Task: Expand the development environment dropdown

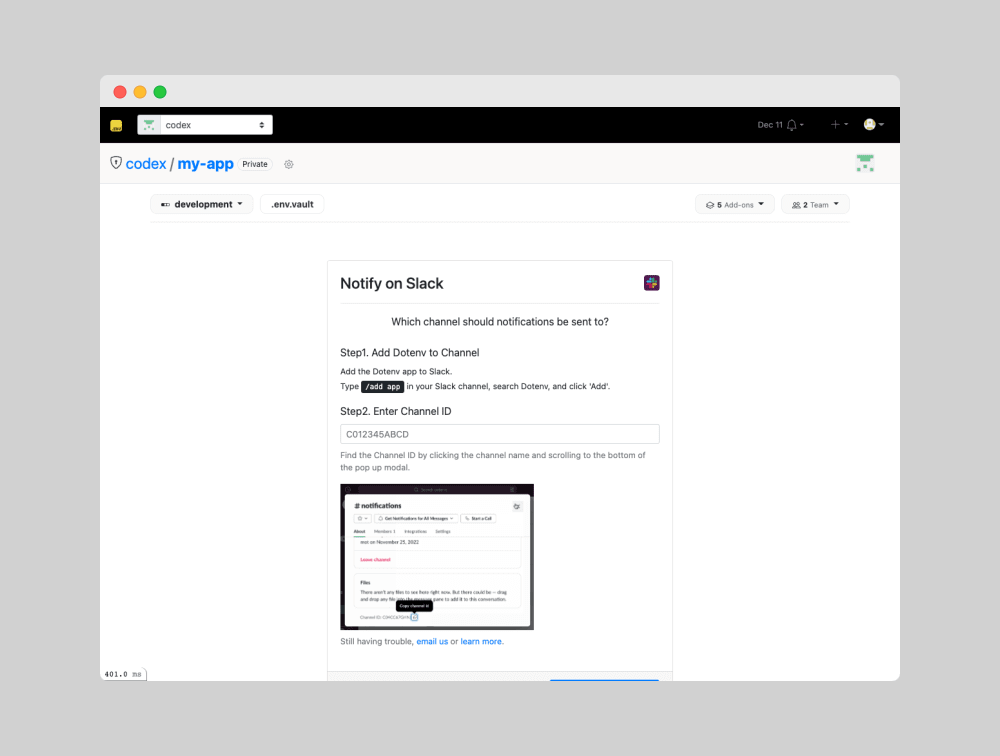Action: 202,205
